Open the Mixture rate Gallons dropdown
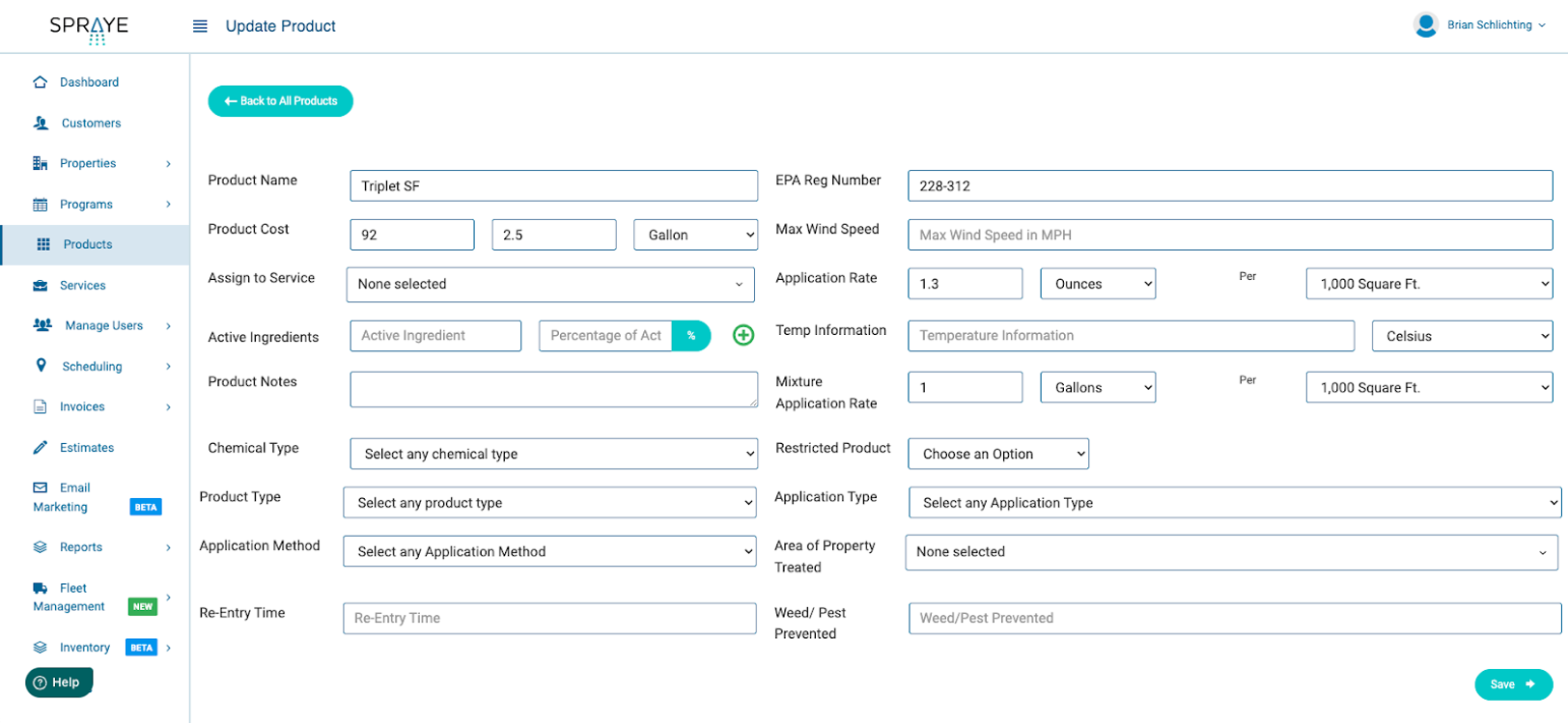 point(1099,387)
